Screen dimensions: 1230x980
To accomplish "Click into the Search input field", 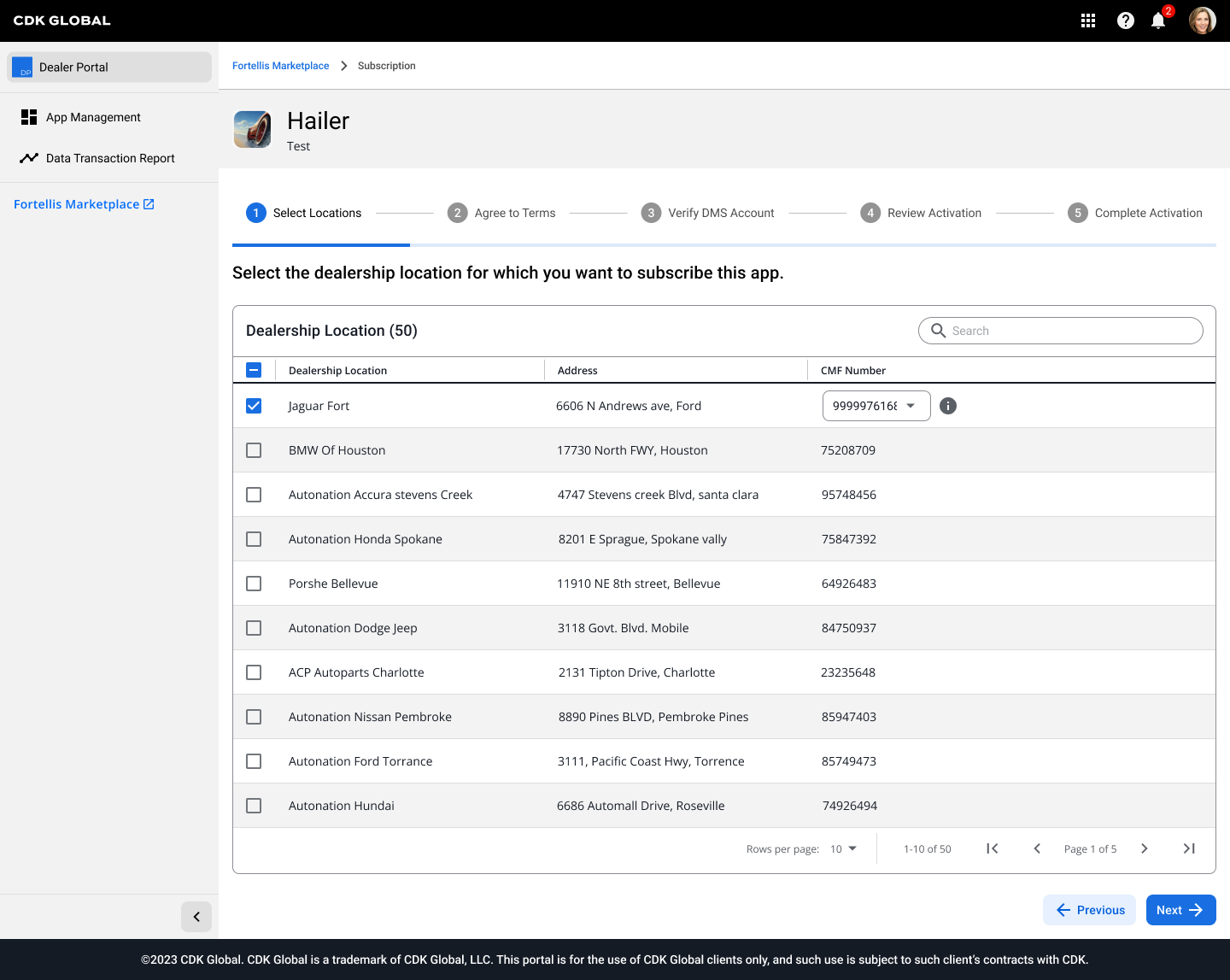I will (1061, 331).
